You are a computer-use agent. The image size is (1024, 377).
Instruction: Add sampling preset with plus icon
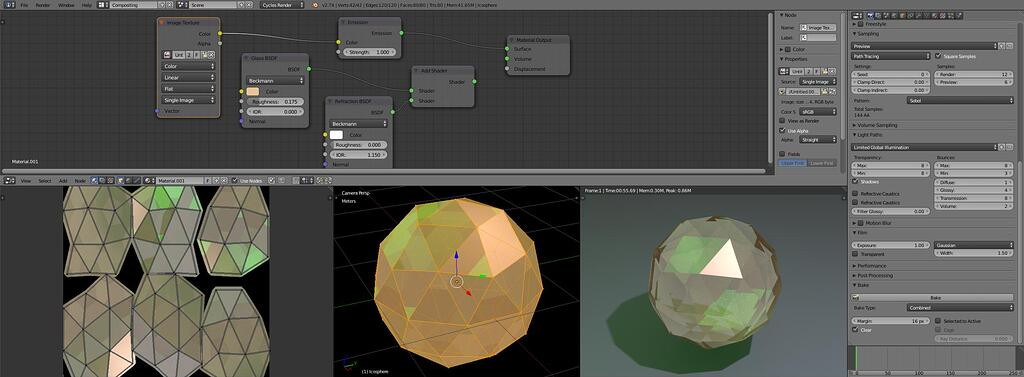pyautogui.click(x=1001, y=46)
